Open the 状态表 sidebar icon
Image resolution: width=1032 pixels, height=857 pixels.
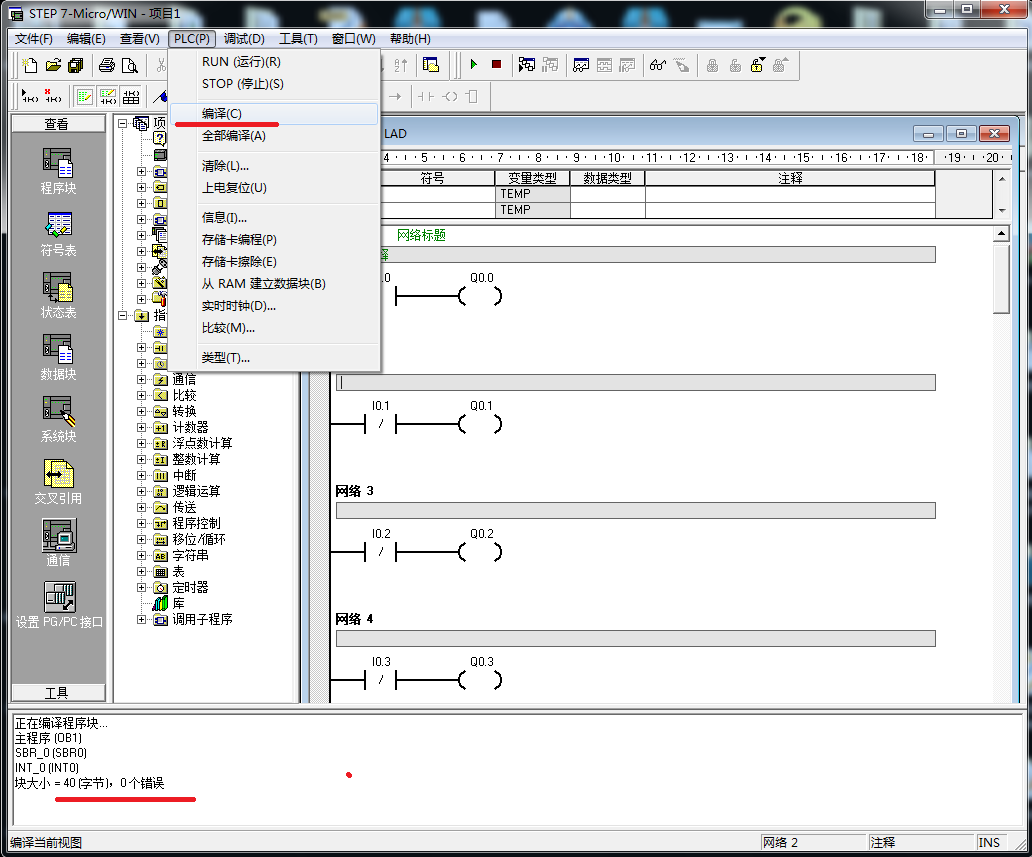58,295
